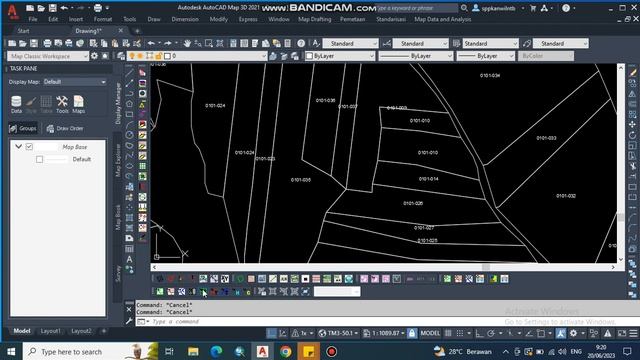Open AutoCAD application menu A logo
This screenshot has height=360, width=640.
tap(13, 11)
